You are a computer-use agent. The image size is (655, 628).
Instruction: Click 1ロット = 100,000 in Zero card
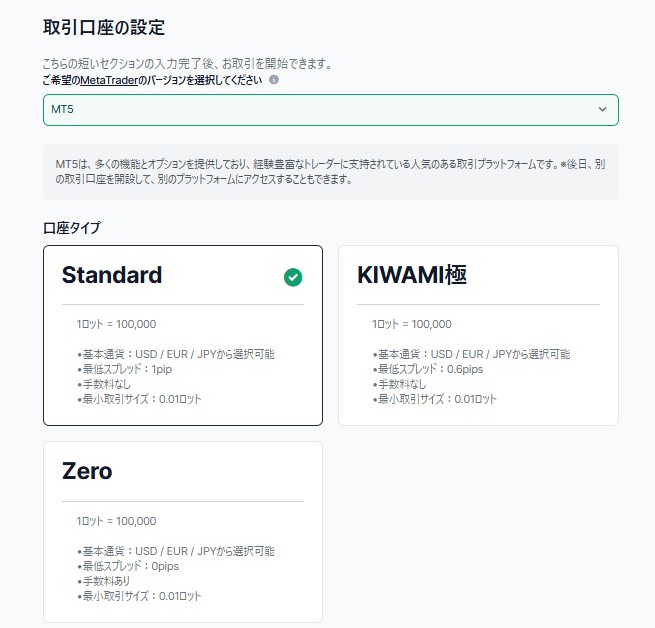pos(117,521)
